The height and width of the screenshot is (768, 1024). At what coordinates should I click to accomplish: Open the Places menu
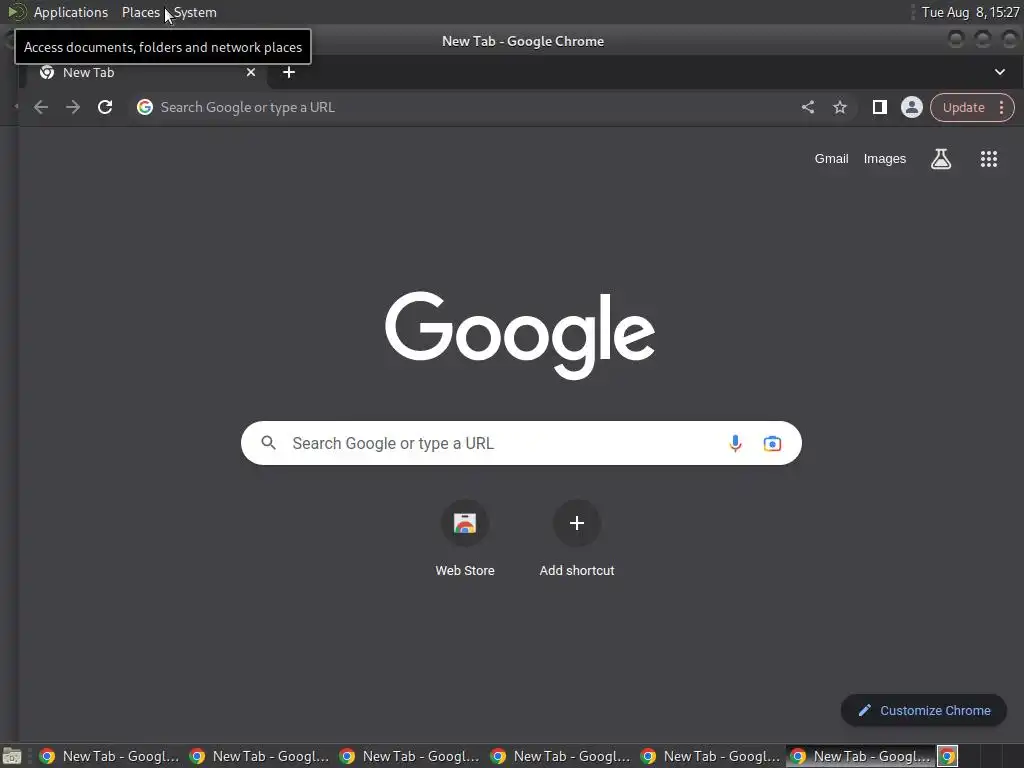(140, 12)
